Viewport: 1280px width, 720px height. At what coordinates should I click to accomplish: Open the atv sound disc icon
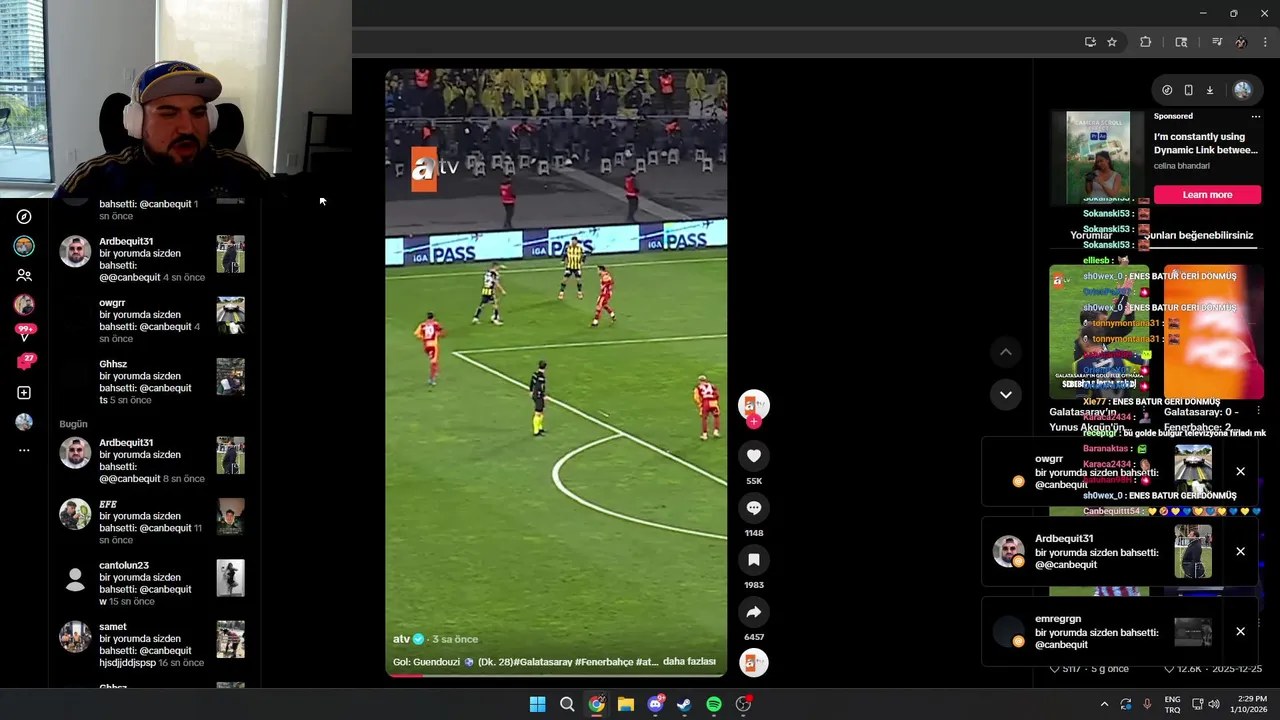[x=754, y=663]
